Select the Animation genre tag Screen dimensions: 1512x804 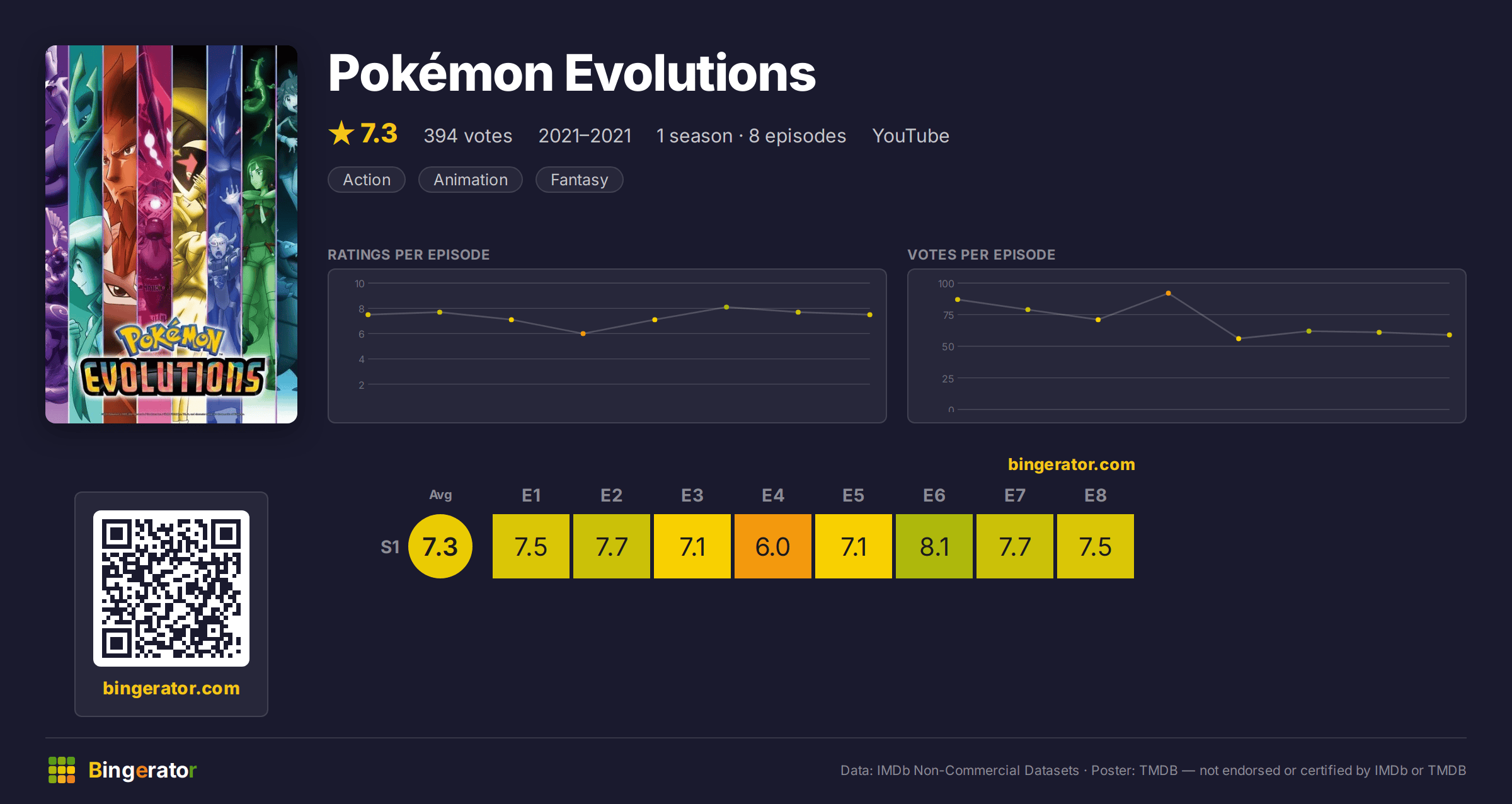pos(471,180)
